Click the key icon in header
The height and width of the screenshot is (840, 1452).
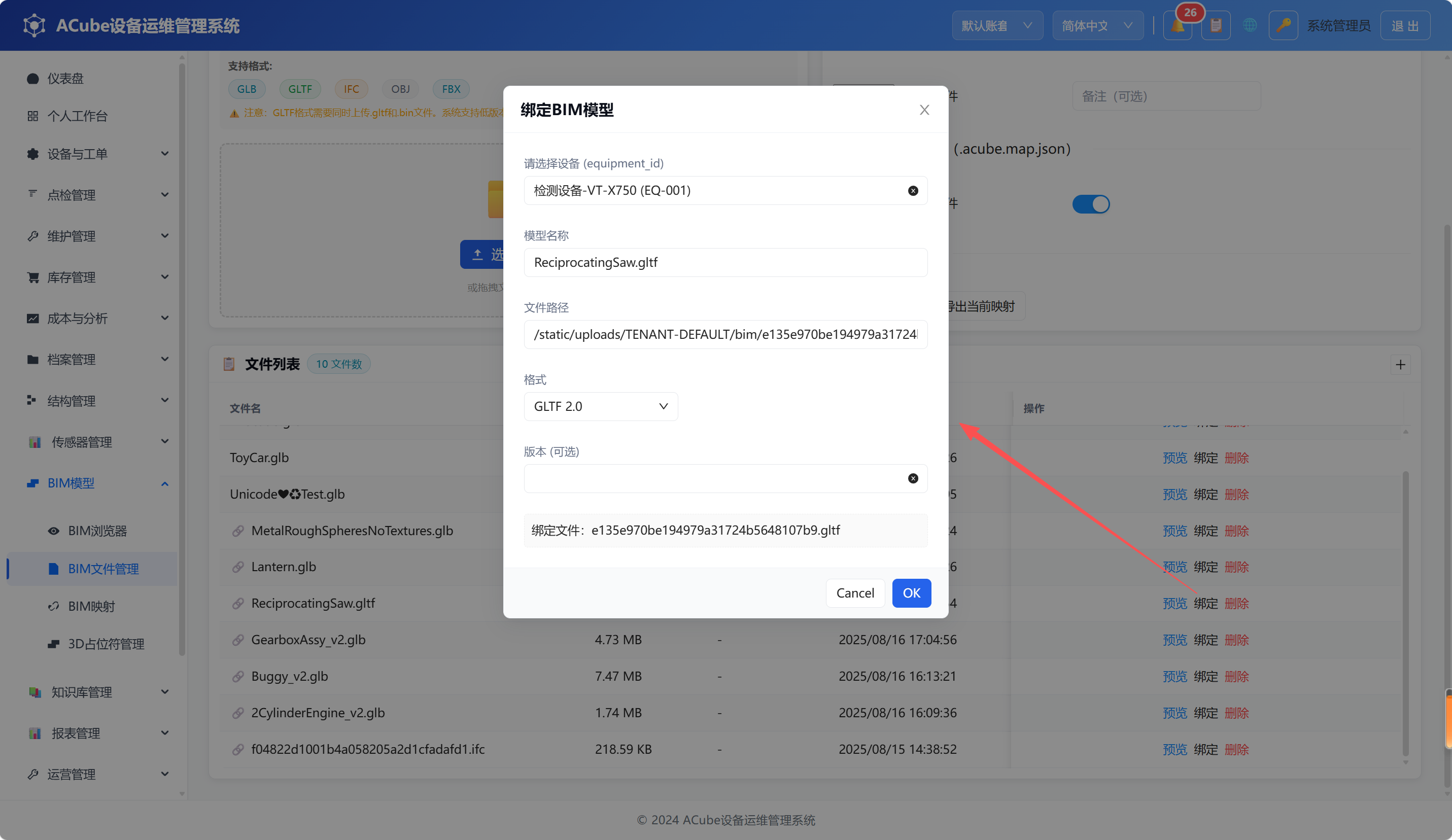coord(1283,26)
